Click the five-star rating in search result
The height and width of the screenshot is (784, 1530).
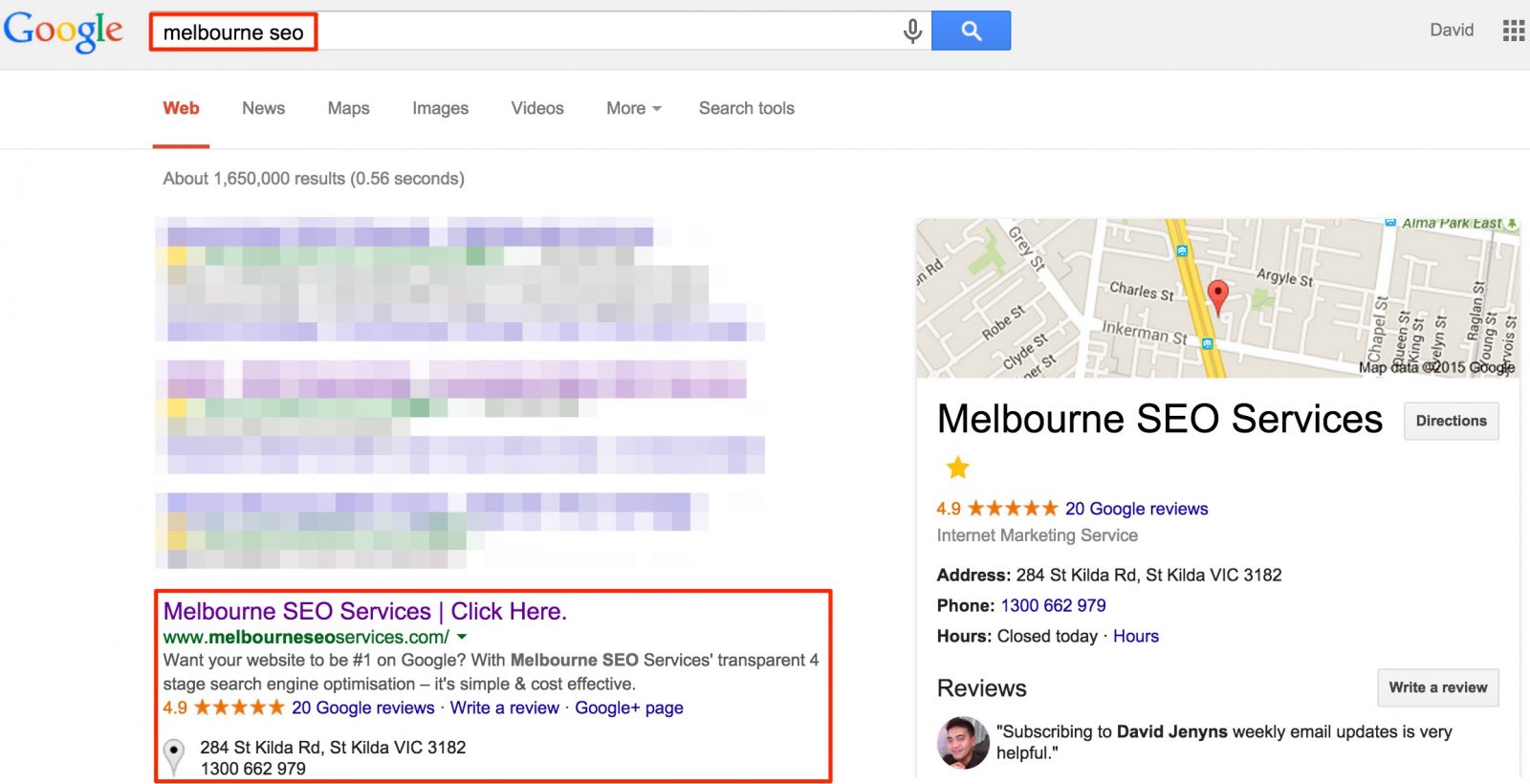point(239,708)
